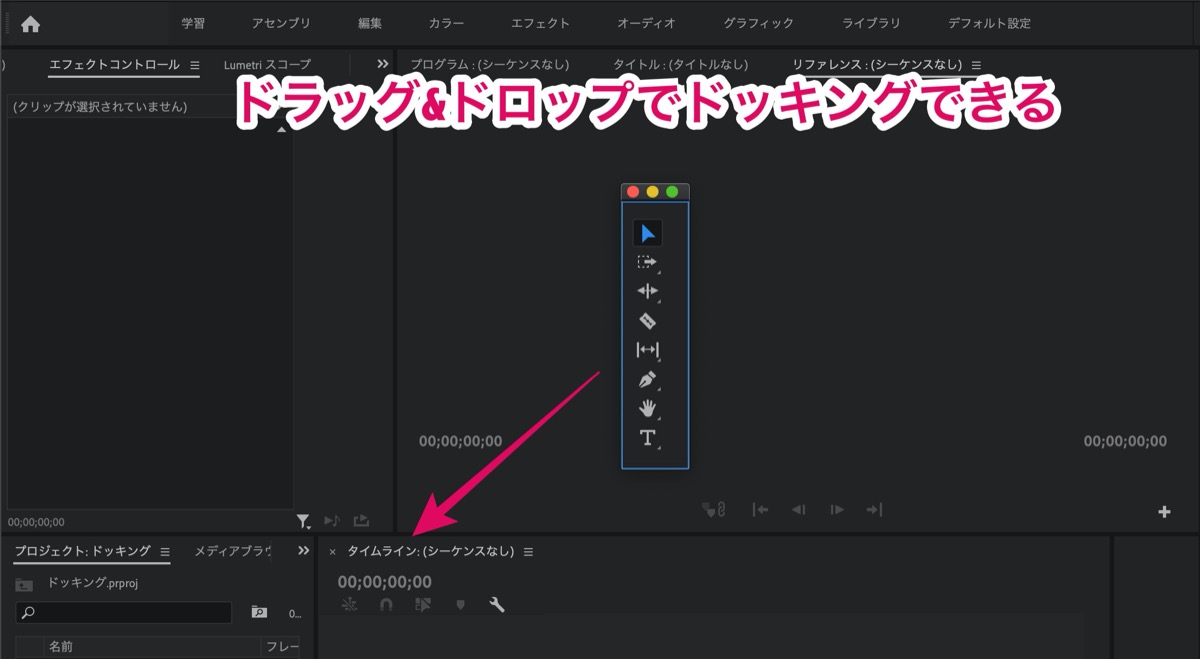The image size is (1200, 659).
Task: Open the プロジェクト: ドッキング tab
Action: [82, 551]
